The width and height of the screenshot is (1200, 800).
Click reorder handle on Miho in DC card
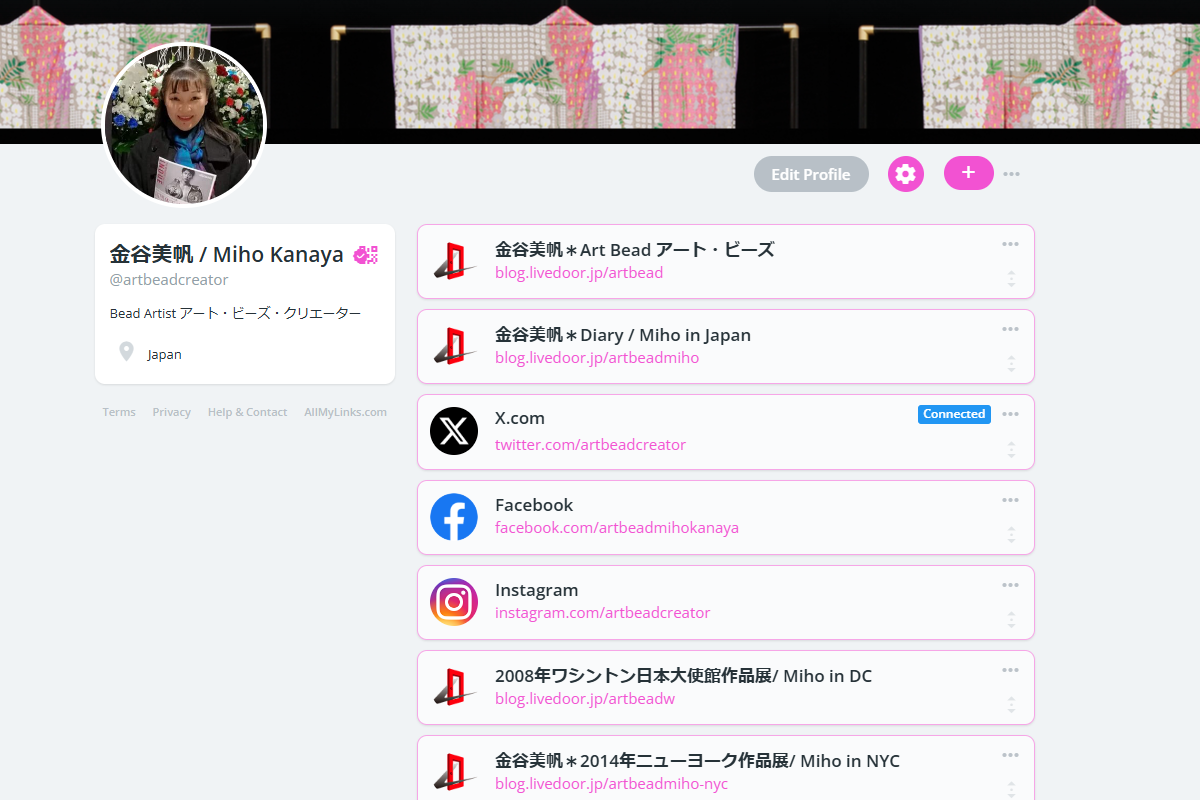(x=1011, y=705)
